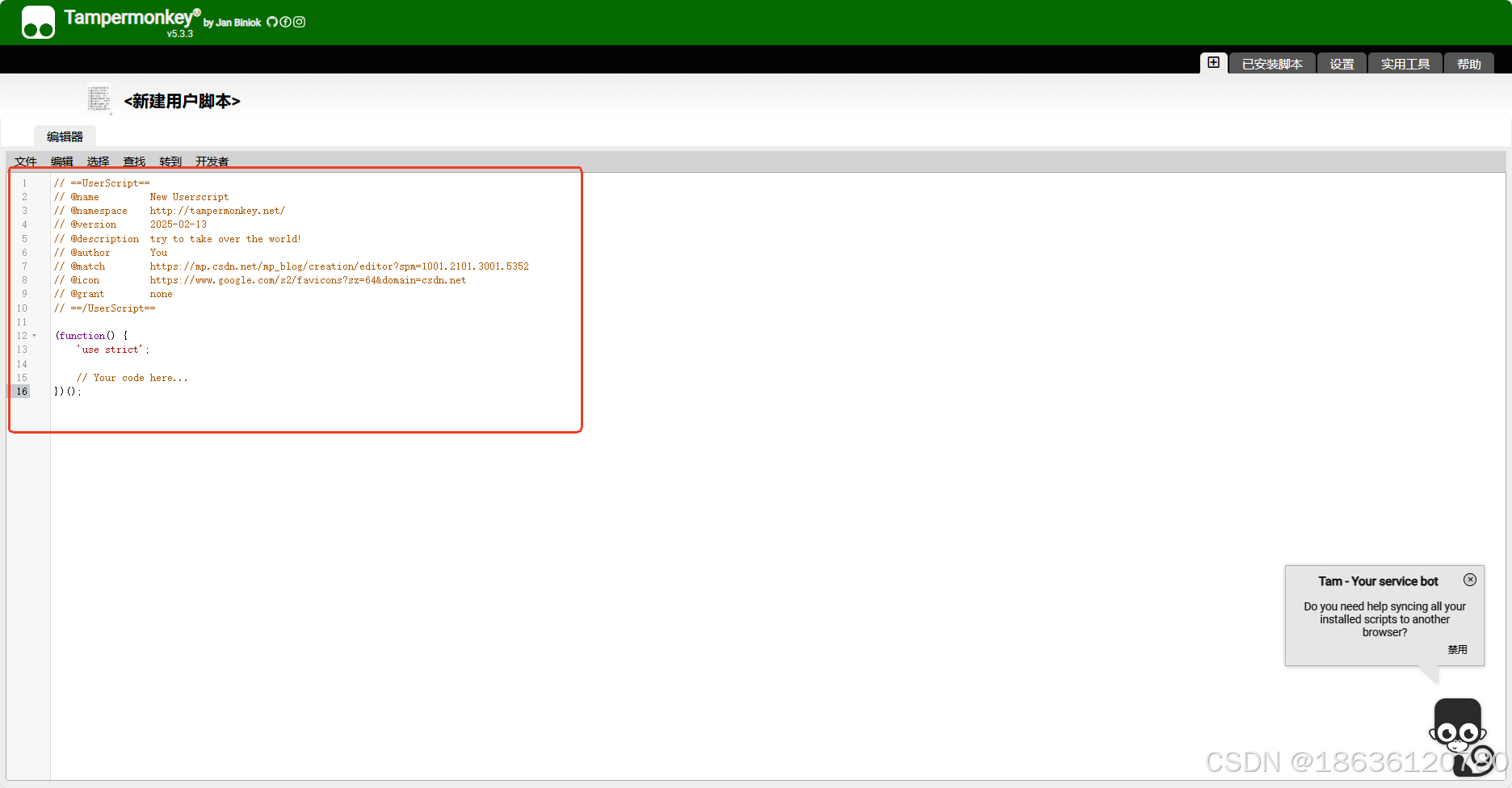Image resolution: width=1512 pixels, height=788 pixels.
Task: Click the @icon google favicons URL line
Action: (260, 280)
